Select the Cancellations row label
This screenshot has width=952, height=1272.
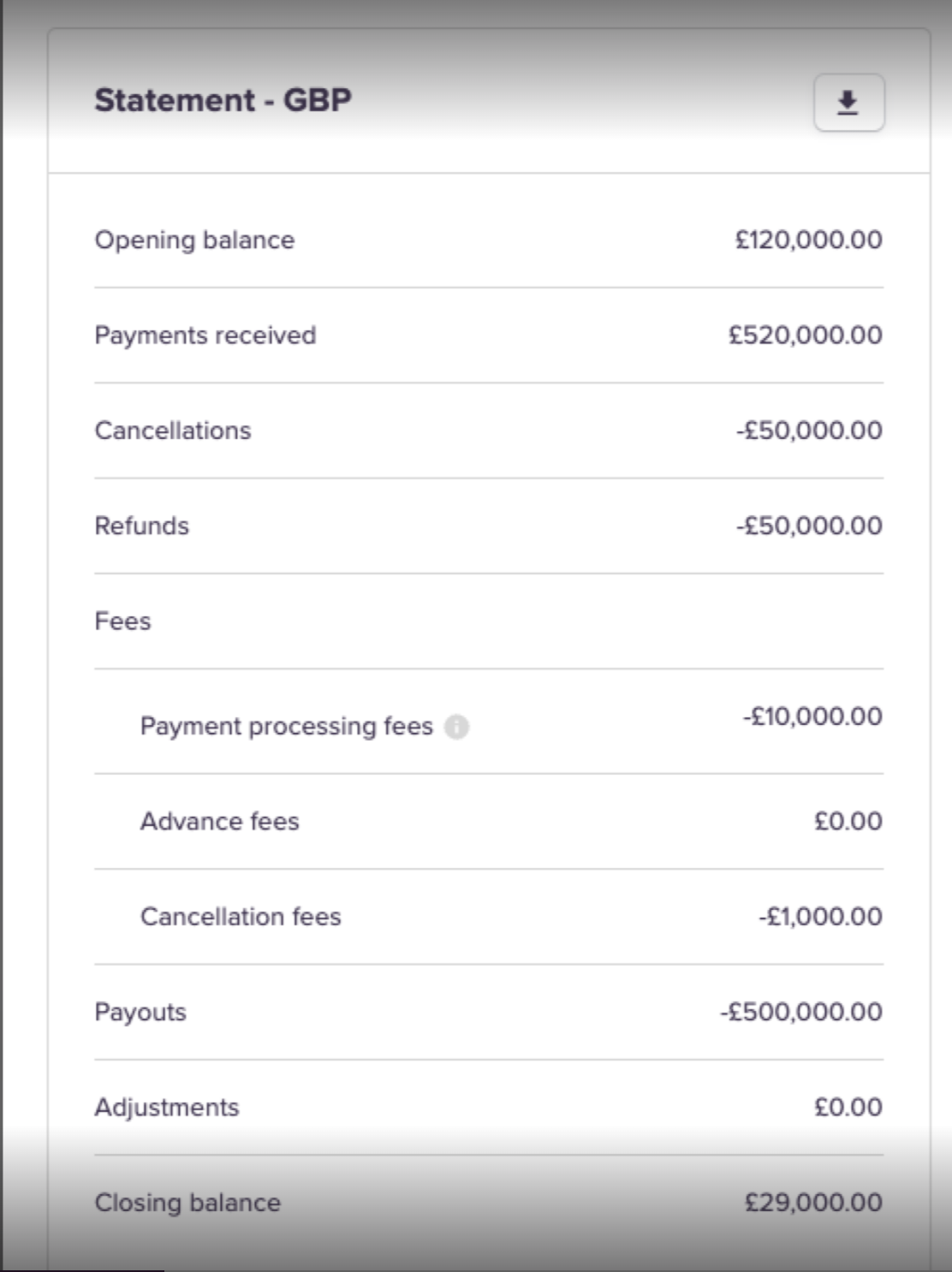[x=173, y=430]
